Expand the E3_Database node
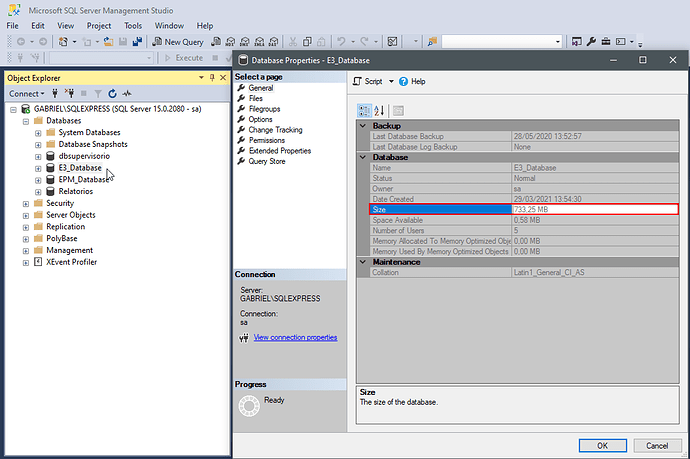The height and width of the screenshot is (459, 690). coord(38,169)
